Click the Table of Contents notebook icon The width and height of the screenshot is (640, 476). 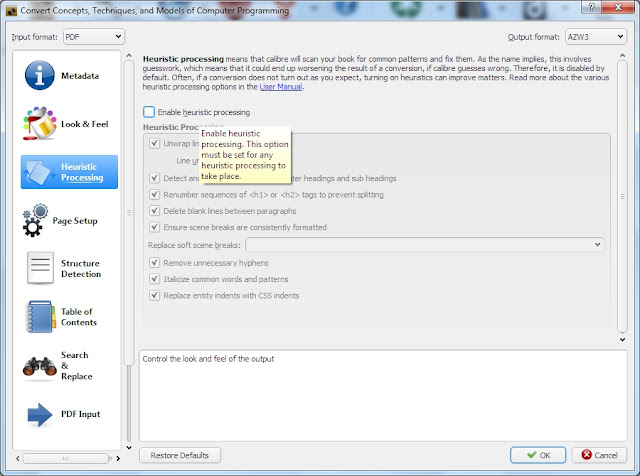pos(40,317)
